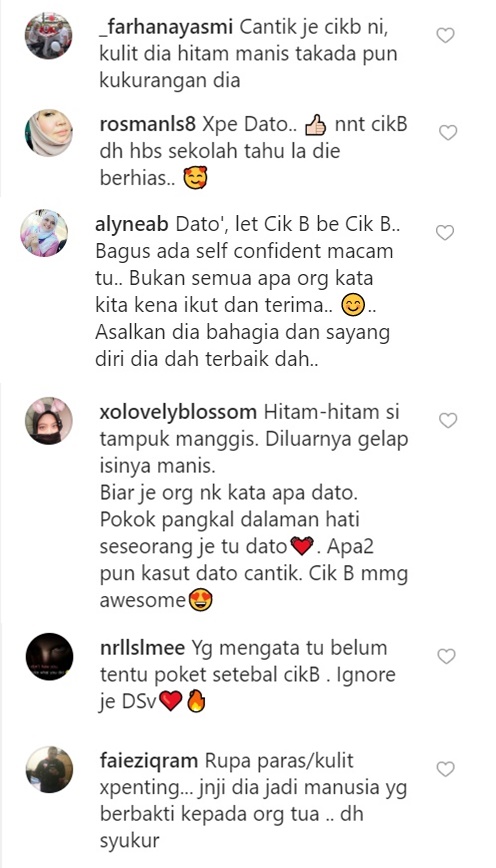Tap heart beside alyneab's comment
Image resolution: width=496 pixels, height=868 pixels.
pos(445,233)
